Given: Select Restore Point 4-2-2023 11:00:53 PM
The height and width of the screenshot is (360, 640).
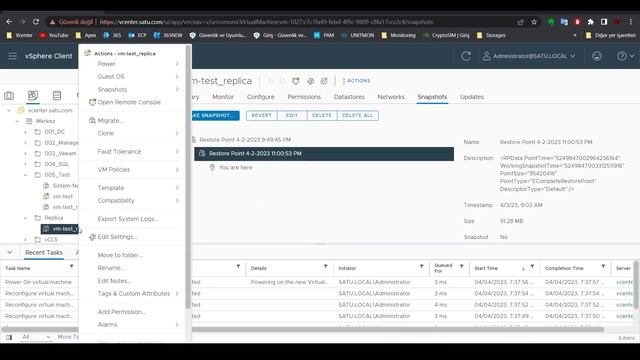Looking at the screenshot, I should [324, 153].
